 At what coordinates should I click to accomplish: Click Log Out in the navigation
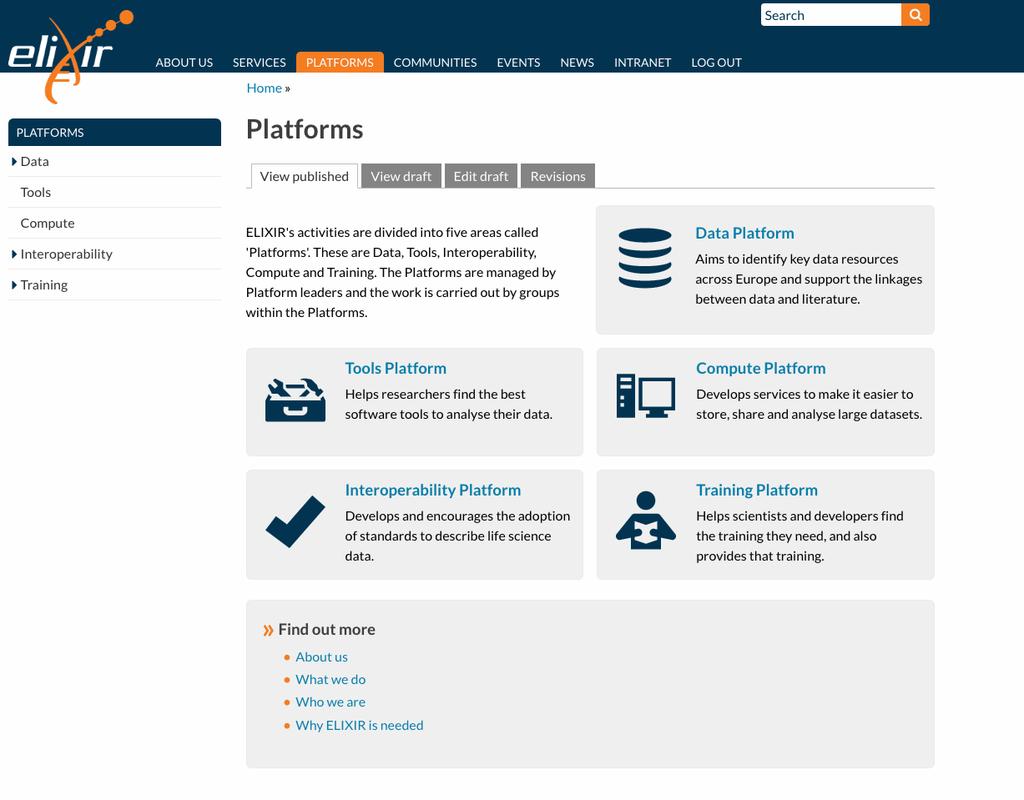point(716,63)
